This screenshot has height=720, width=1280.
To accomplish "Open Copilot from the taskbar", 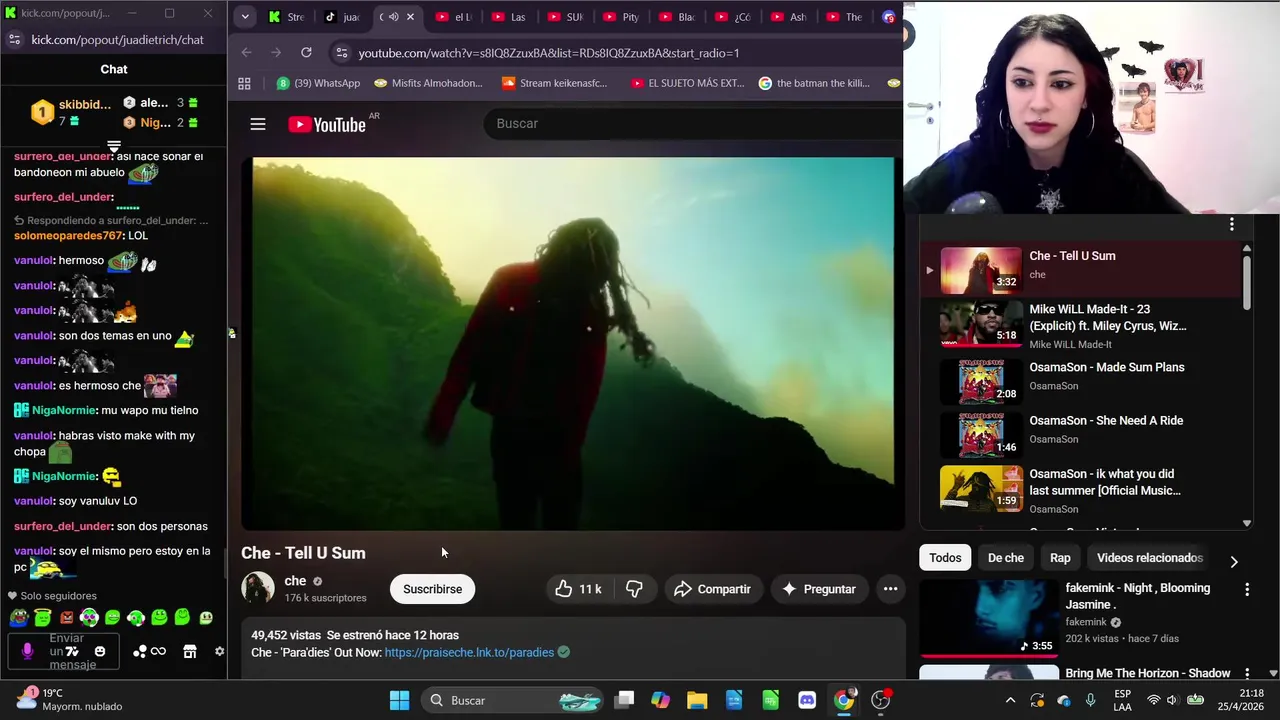I will 660,700.
